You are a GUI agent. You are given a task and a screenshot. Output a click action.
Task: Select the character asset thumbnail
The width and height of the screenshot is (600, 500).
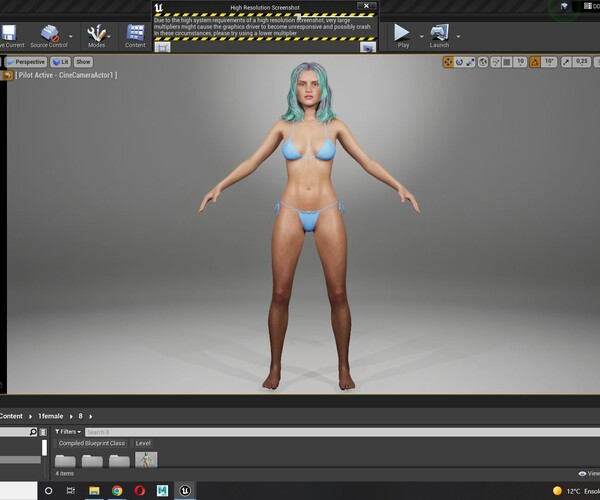[x=146, y=460]
